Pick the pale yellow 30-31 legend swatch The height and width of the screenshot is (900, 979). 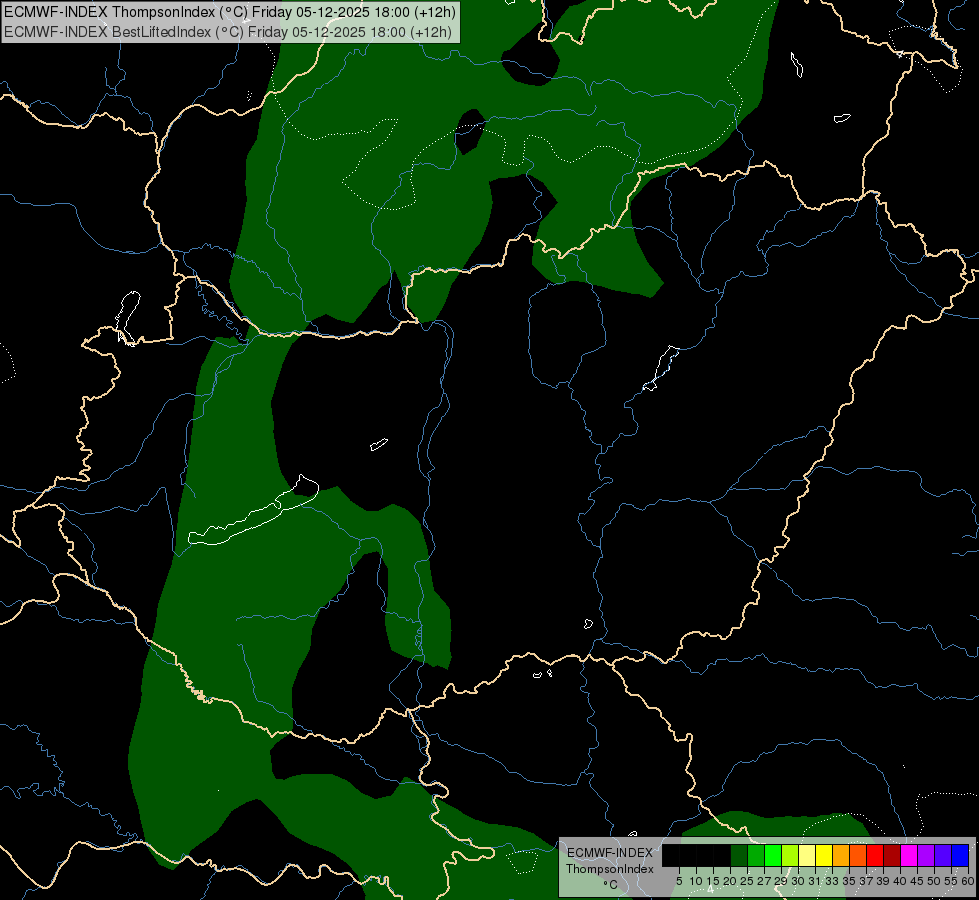807,855
